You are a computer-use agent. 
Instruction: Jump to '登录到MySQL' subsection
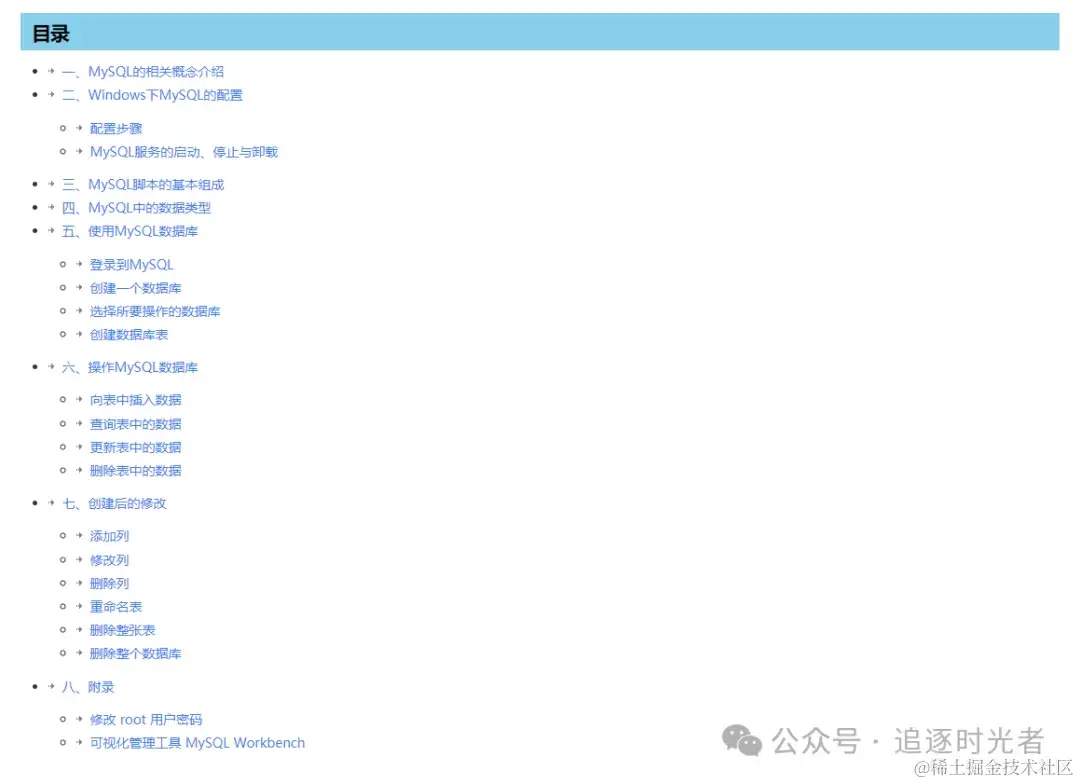click(x=132, y=265)
